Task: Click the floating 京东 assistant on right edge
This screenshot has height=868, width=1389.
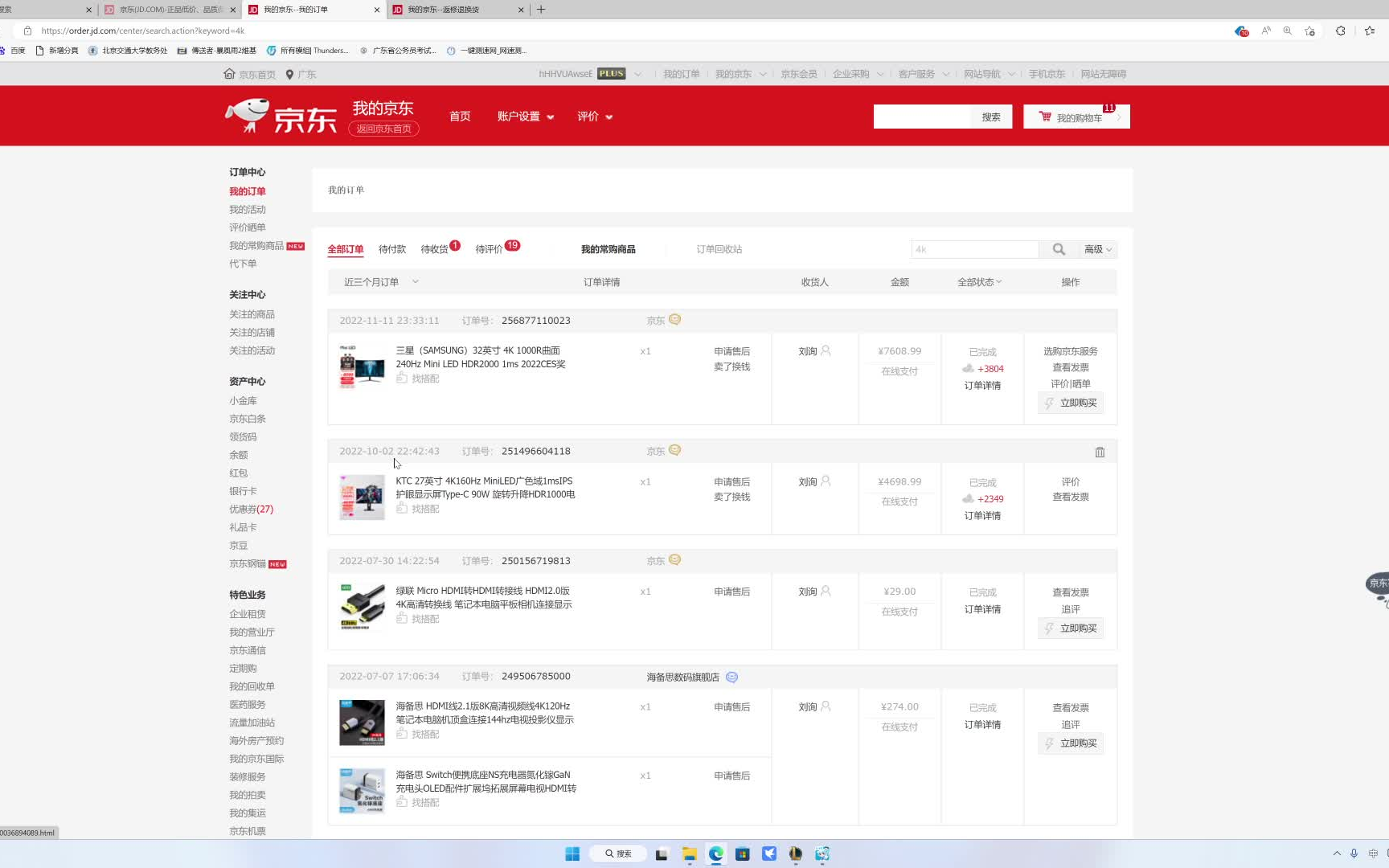Action: (1378, 584)
